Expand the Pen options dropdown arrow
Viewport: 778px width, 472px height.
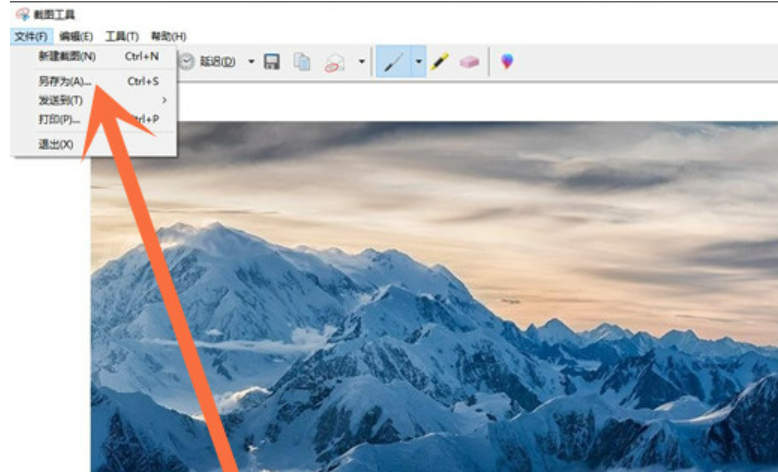[x=419, y=62]
